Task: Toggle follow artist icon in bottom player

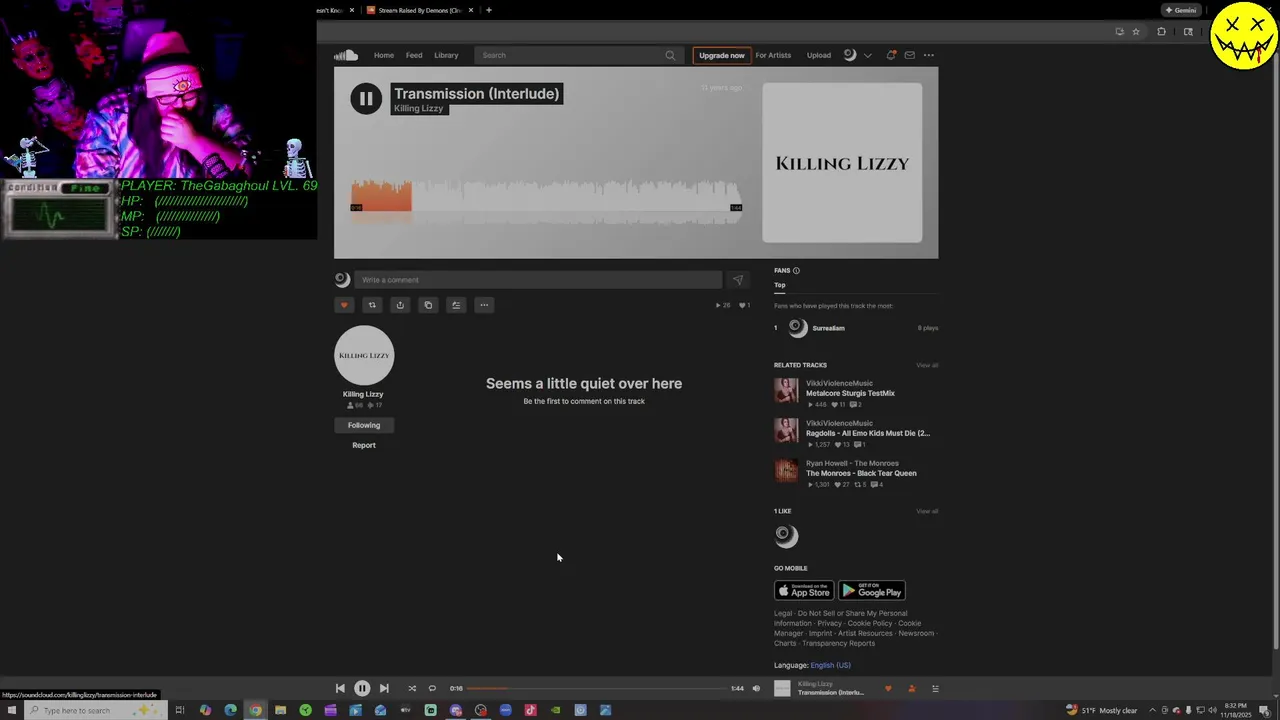Action: point(911,688)
